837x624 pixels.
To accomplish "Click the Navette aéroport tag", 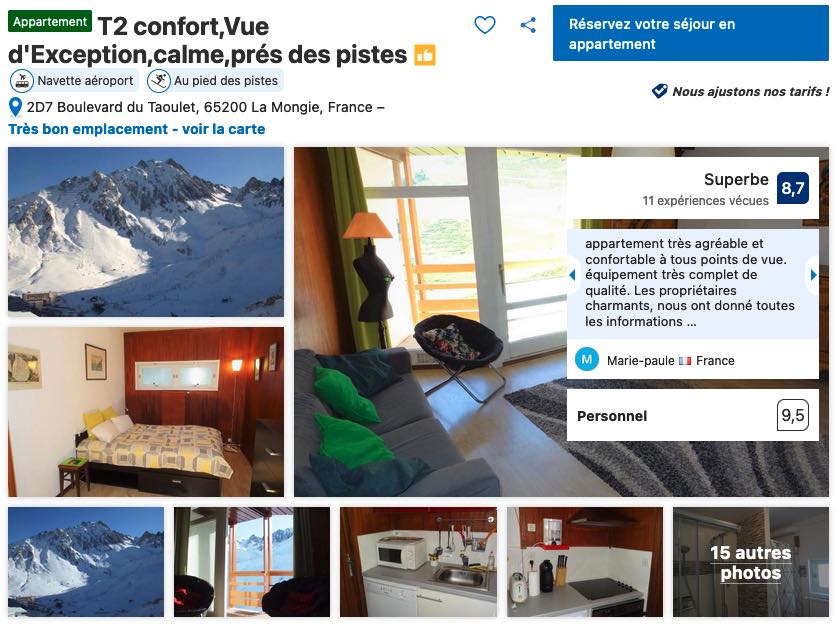I will (x=74, y=81).
